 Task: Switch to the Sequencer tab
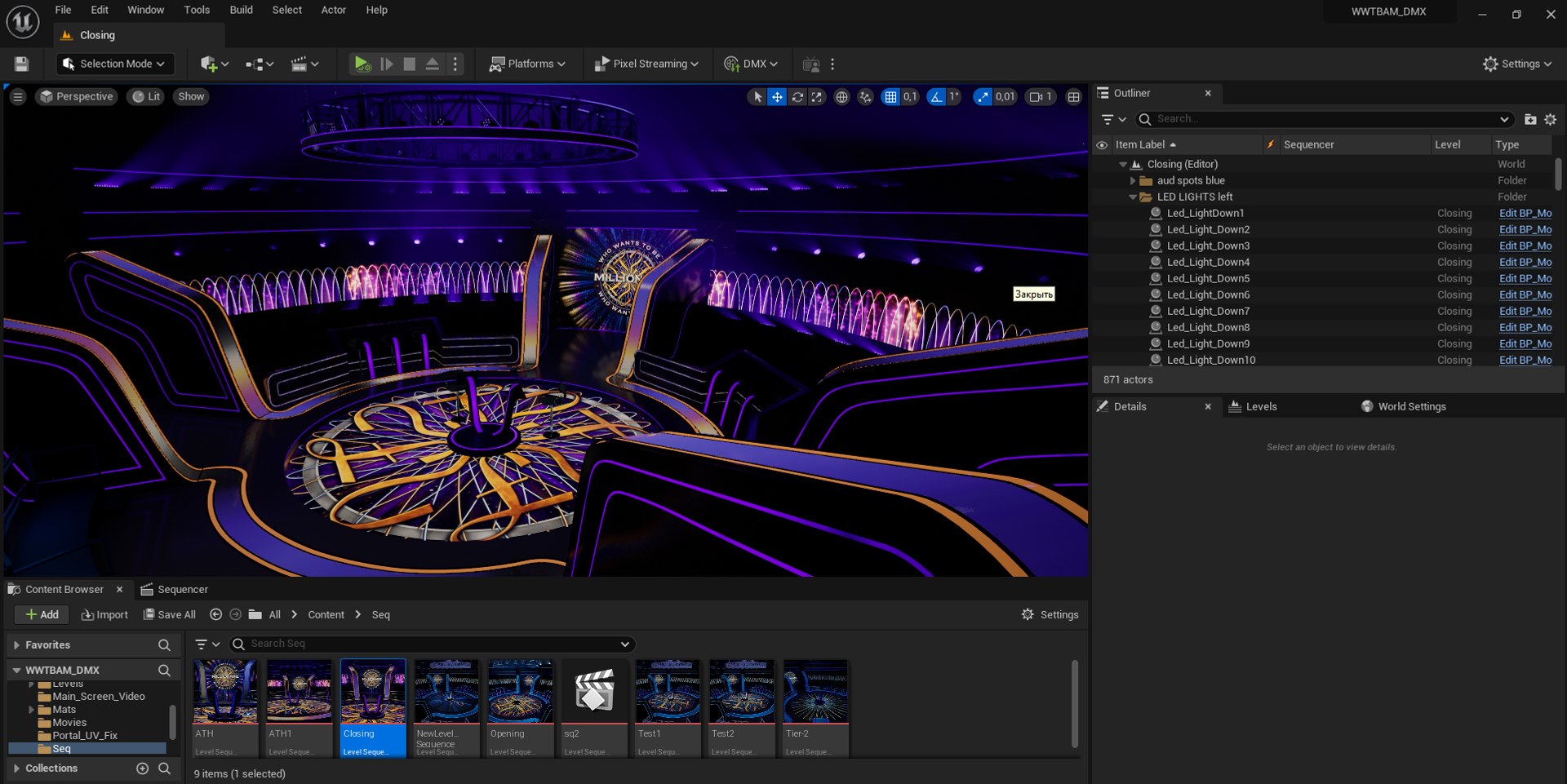pos(175,589)
